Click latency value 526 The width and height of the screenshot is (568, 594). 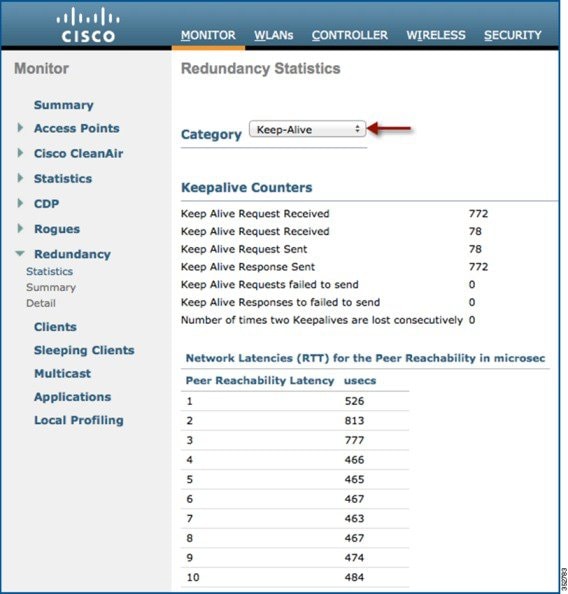coord(354,401)
